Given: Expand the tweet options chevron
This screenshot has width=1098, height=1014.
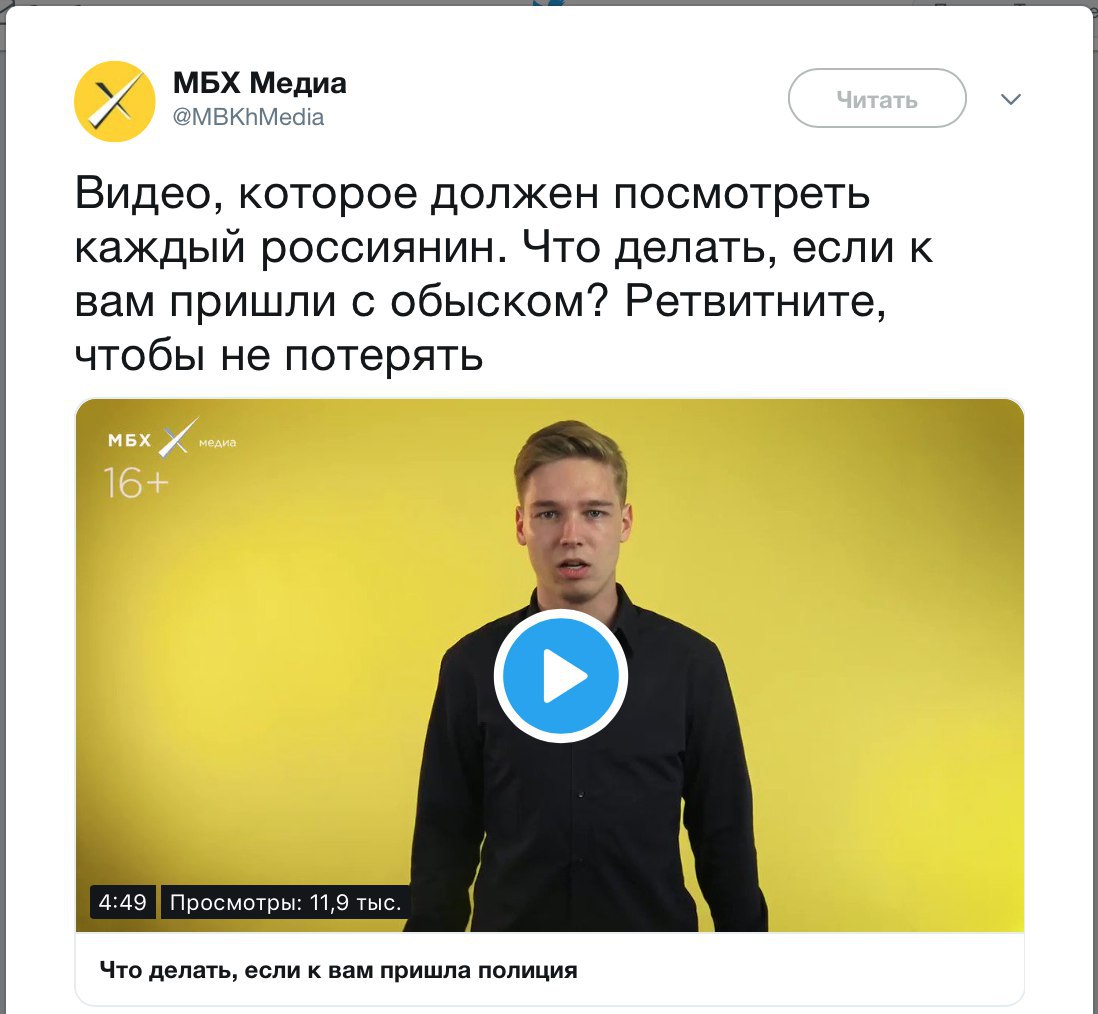Looking at the screenshot, I should point(1010,99).
